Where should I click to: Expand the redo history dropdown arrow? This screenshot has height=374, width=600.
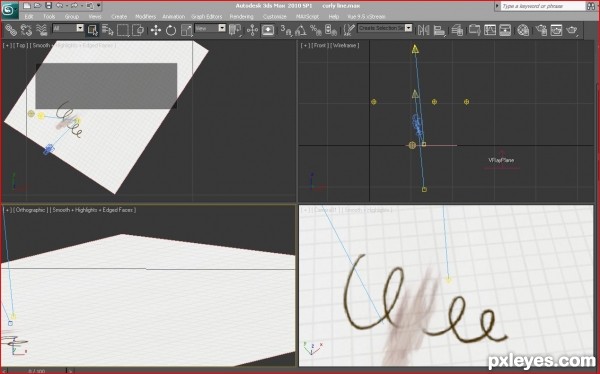[x=81, y=6]
